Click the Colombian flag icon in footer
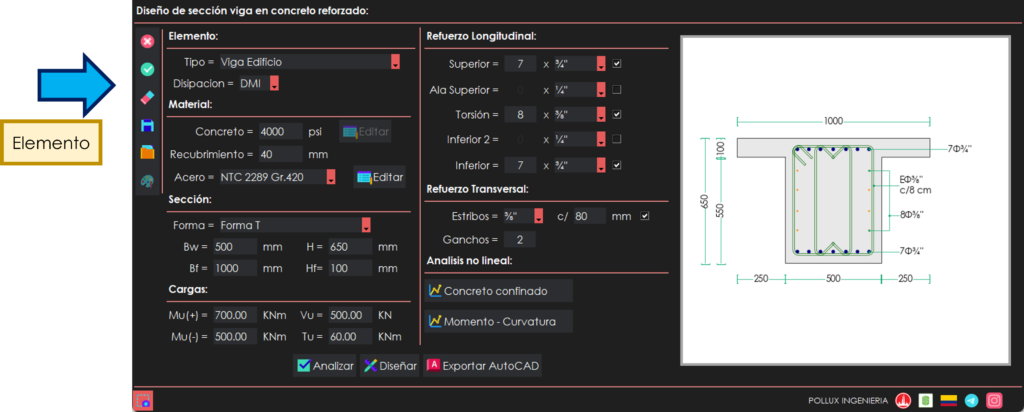 pos(948,400)
